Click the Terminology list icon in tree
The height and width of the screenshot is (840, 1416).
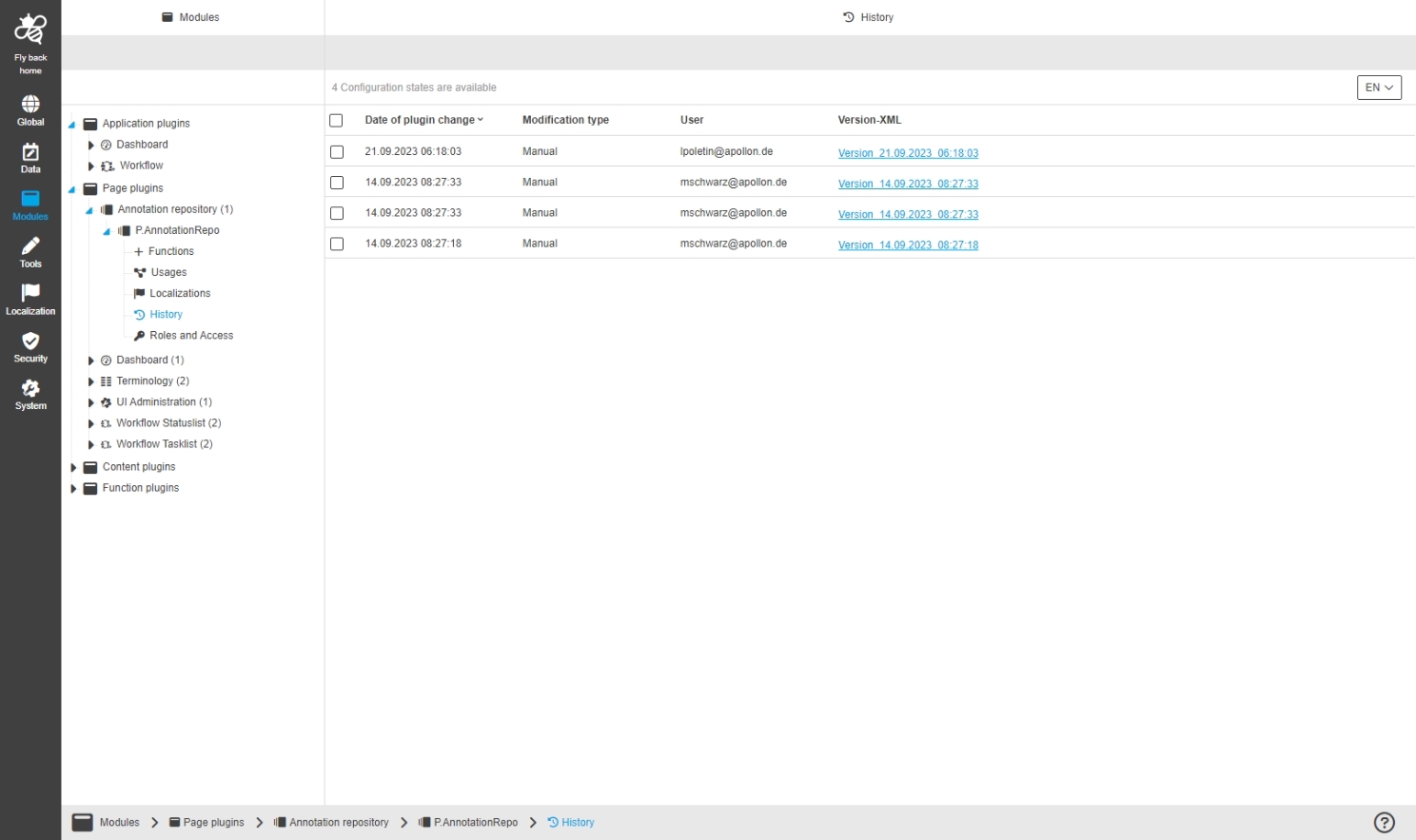click(x=107, y=381)
